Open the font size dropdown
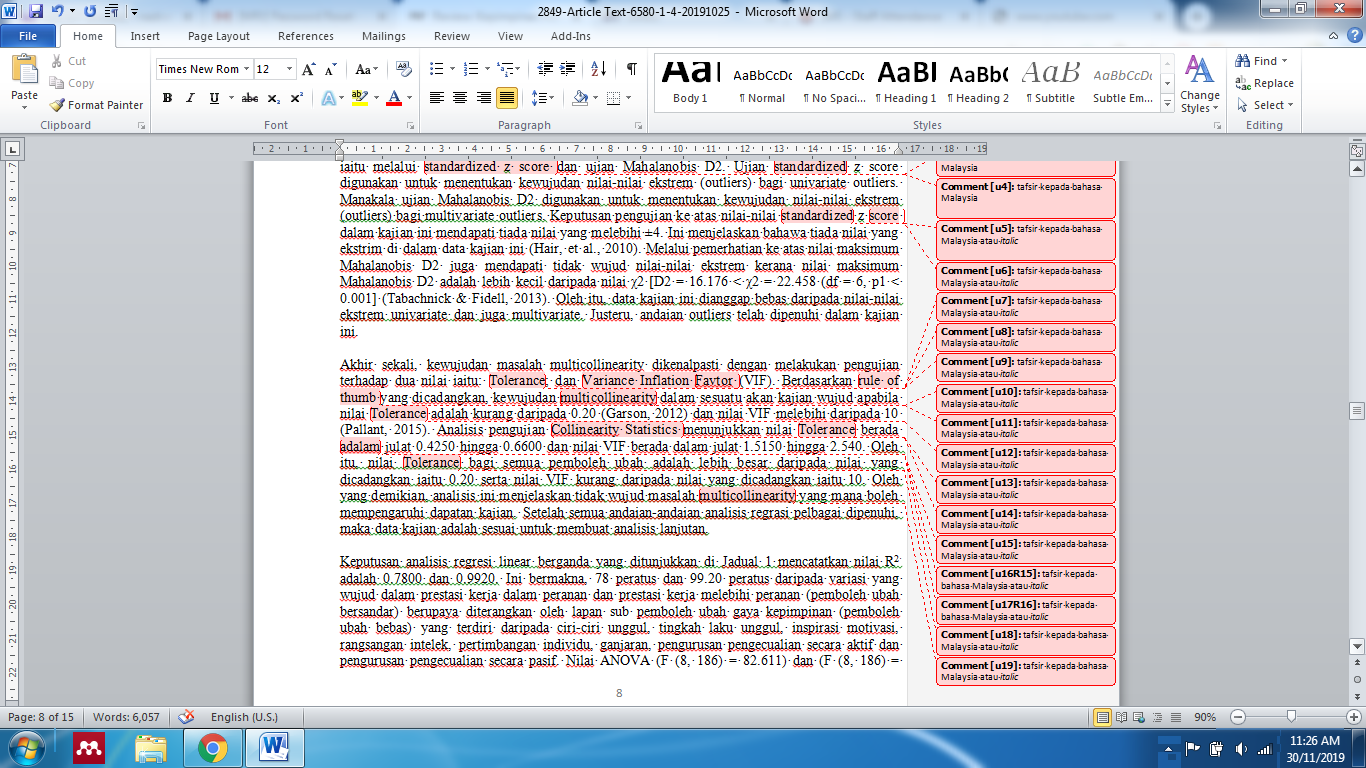This screenshot has height=768, width=1366. 290,69
